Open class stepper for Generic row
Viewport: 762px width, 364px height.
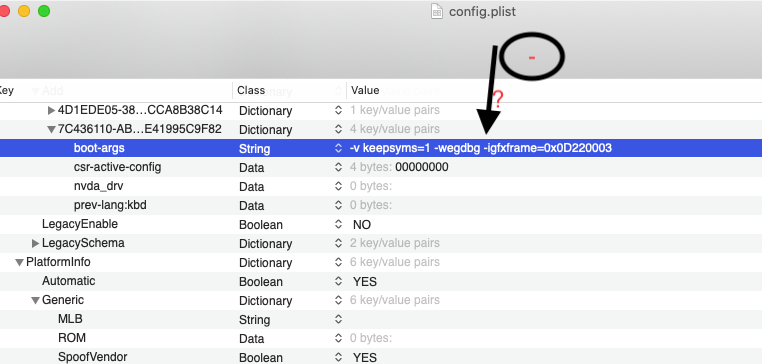(338, 300)
